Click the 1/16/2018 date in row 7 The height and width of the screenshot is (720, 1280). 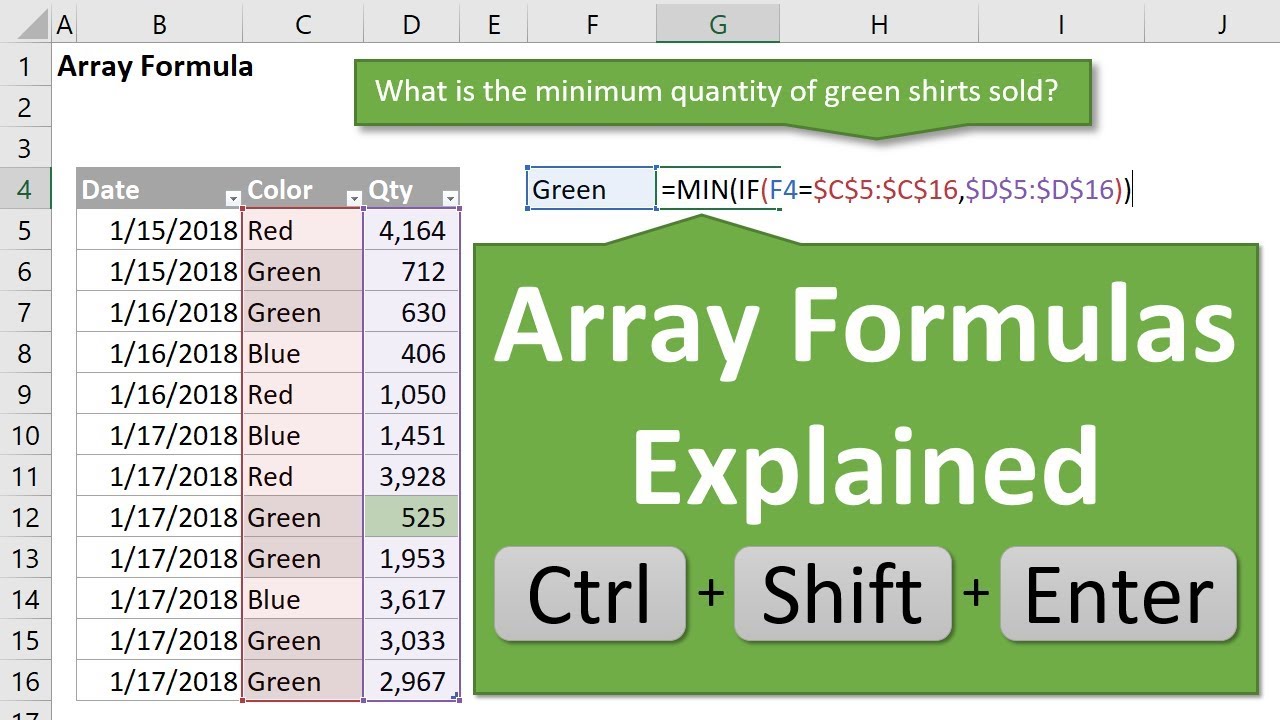click(174, 313)
